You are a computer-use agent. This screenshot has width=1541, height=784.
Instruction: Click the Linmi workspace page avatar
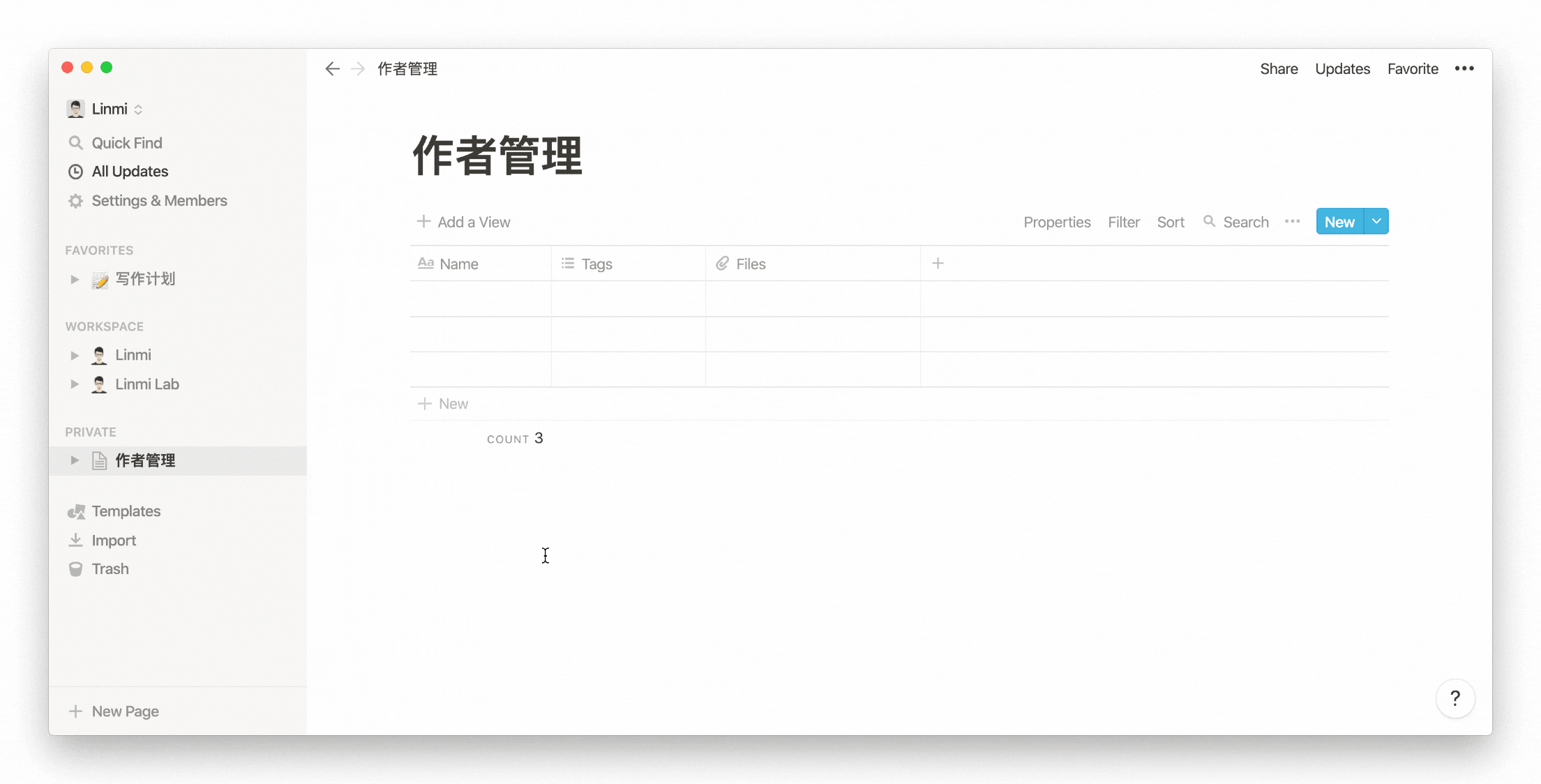pos(99,355)
